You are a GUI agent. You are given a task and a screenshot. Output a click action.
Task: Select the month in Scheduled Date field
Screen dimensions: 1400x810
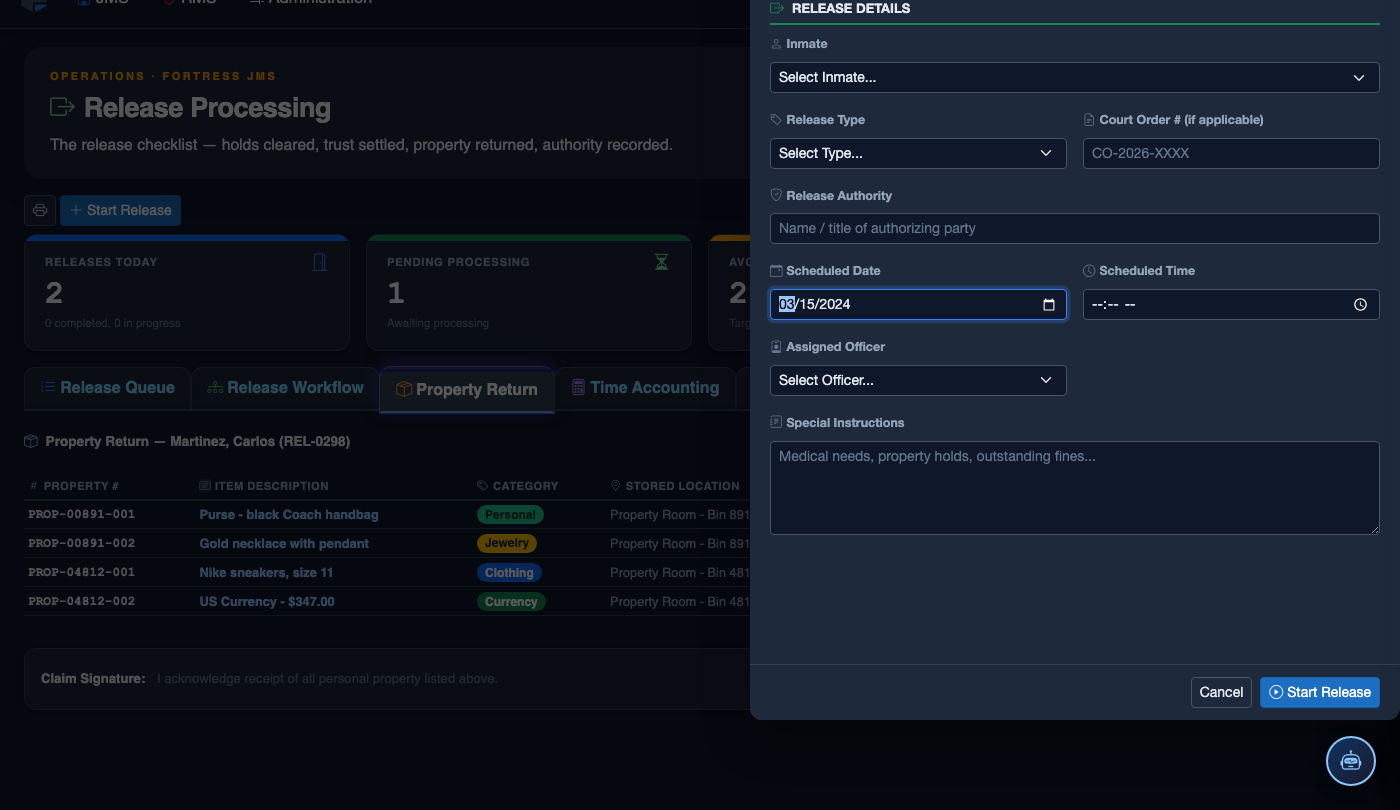click(787, 304)
